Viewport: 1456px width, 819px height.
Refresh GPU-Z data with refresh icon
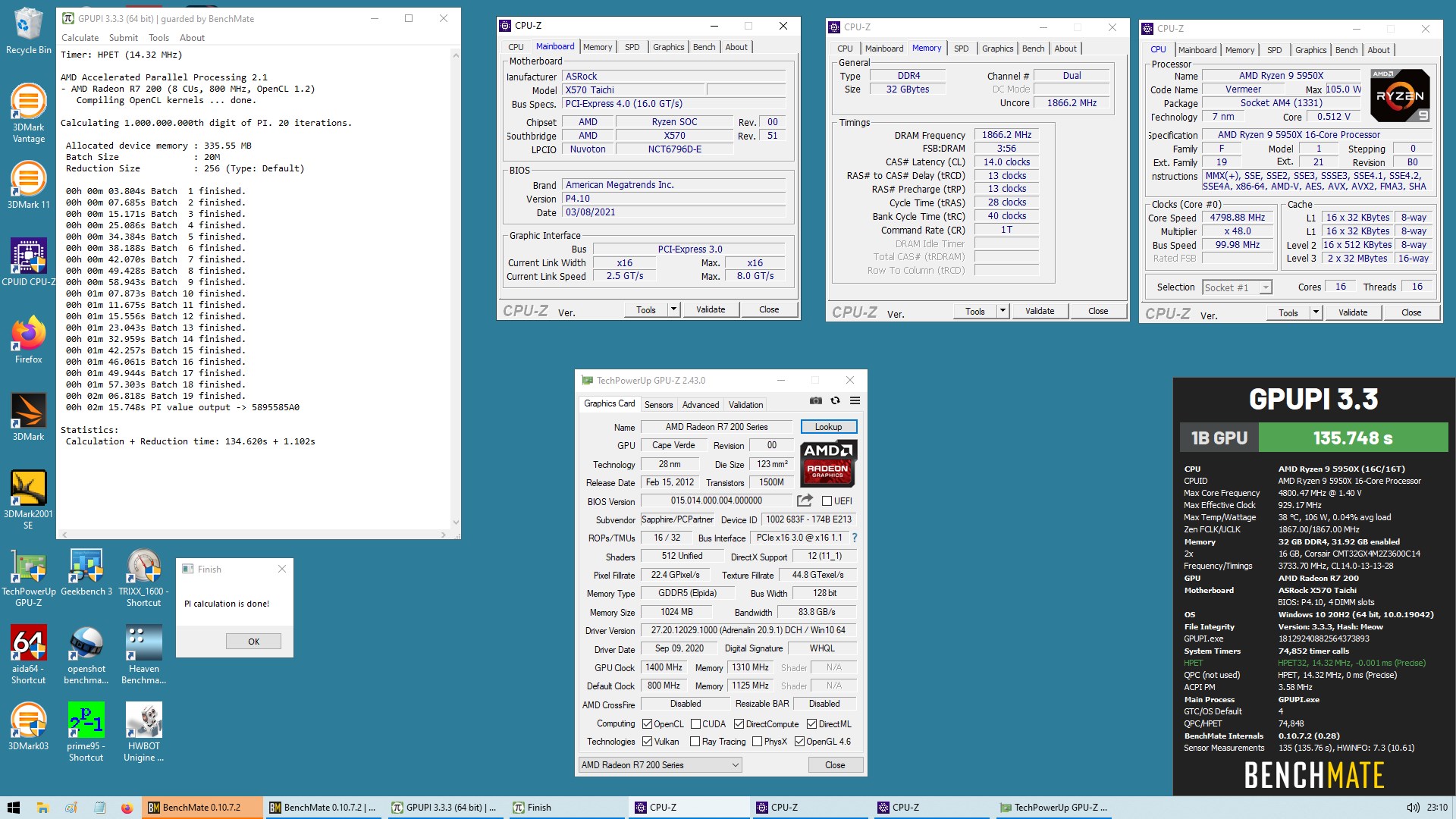(x=835, y=400)
